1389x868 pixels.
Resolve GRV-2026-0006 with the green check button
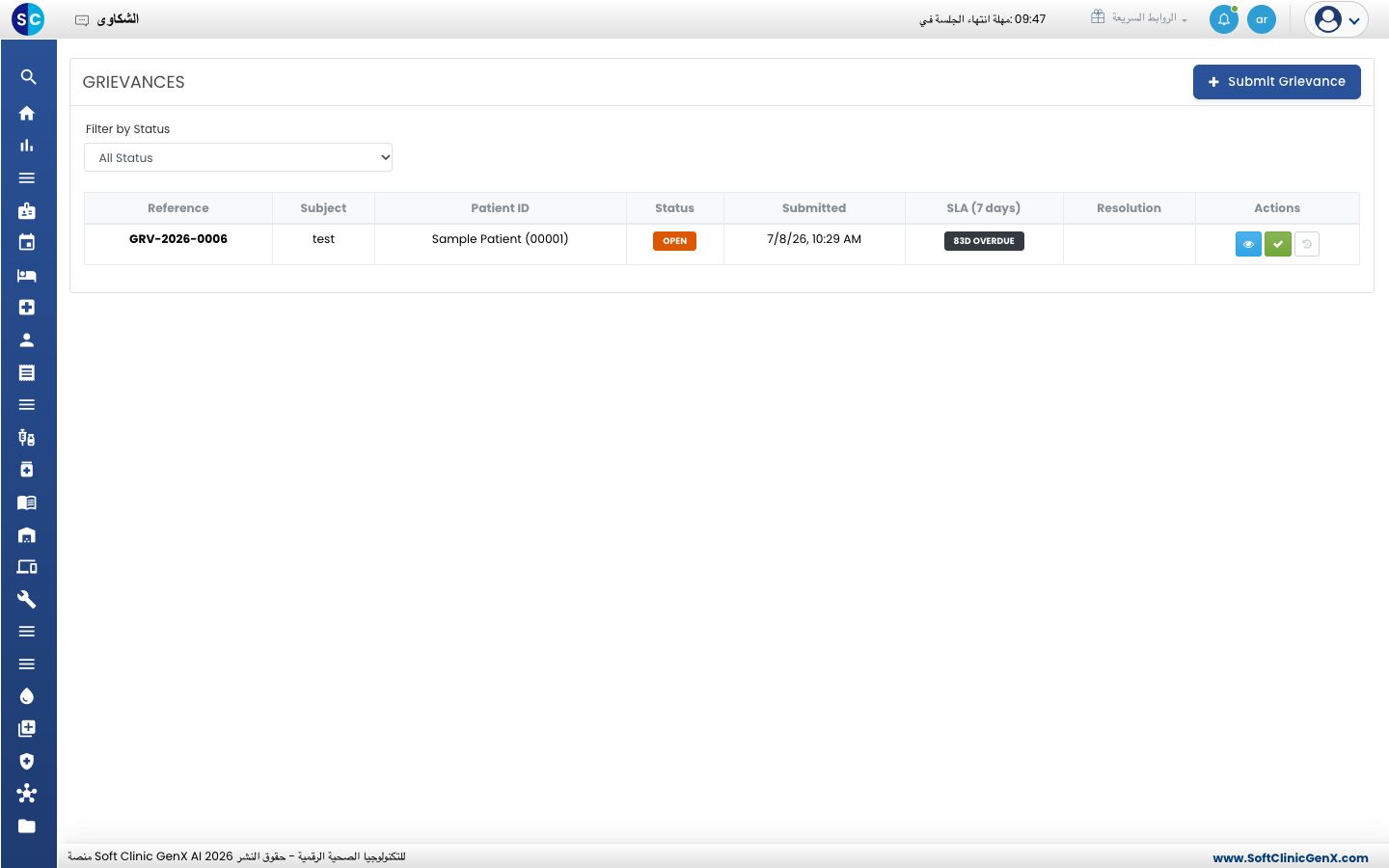[1278, 244]
